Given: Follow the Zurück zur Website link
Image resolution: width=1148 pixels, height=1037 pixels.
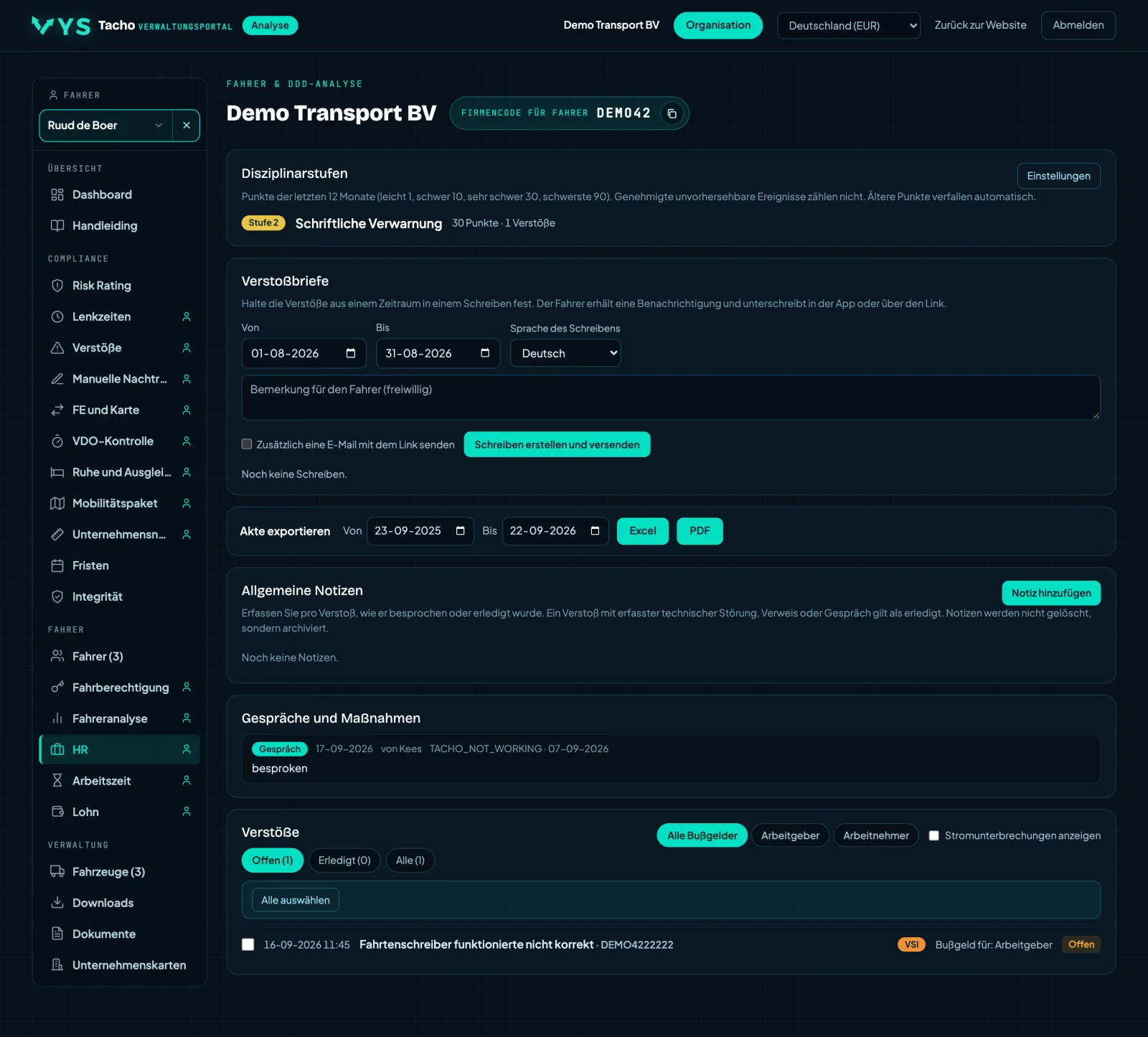Looking at the screenshot, I should 980,25.
